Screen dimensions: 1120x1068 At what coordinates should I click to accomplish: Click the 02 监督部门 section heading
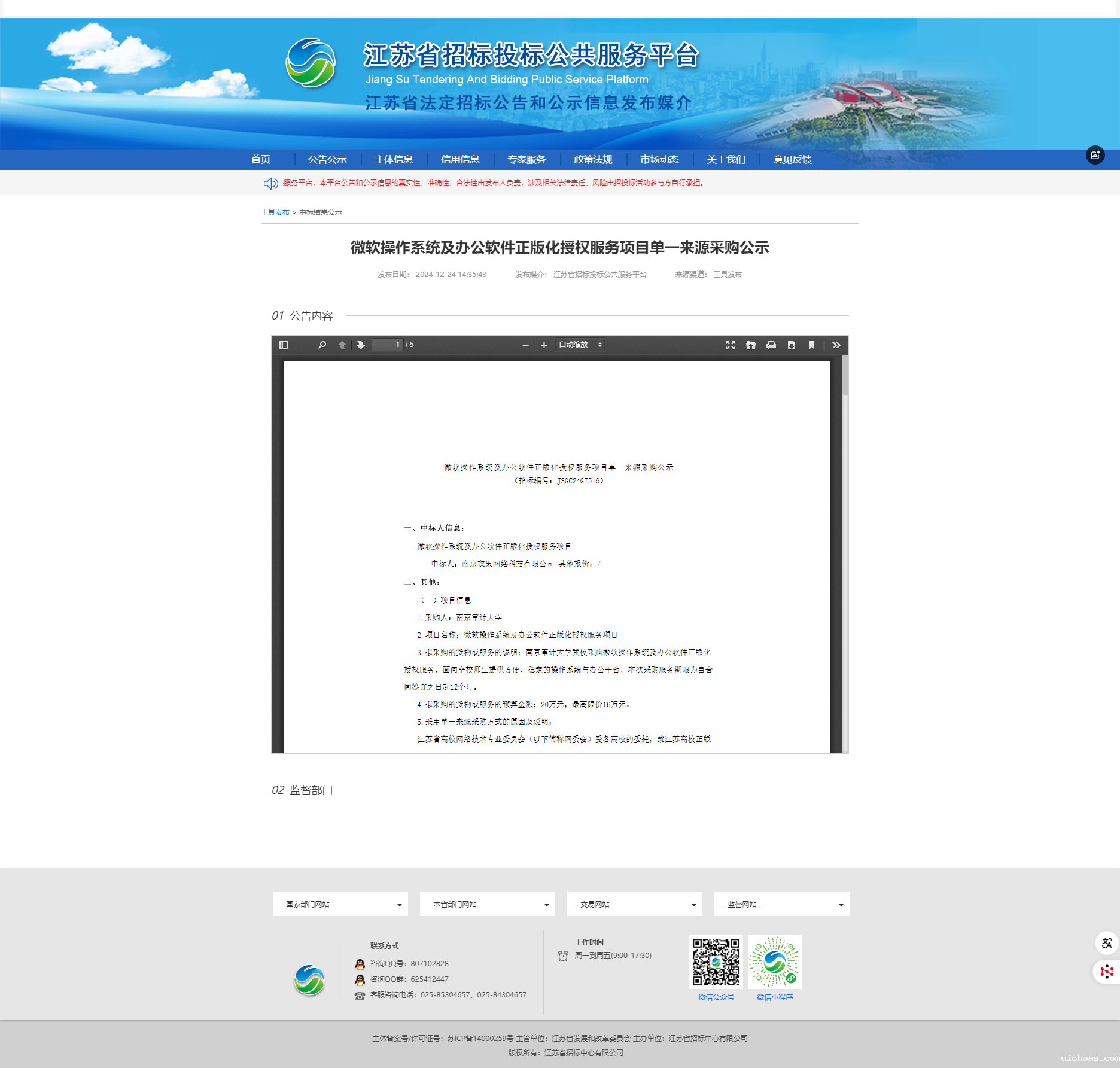(302, 790)
